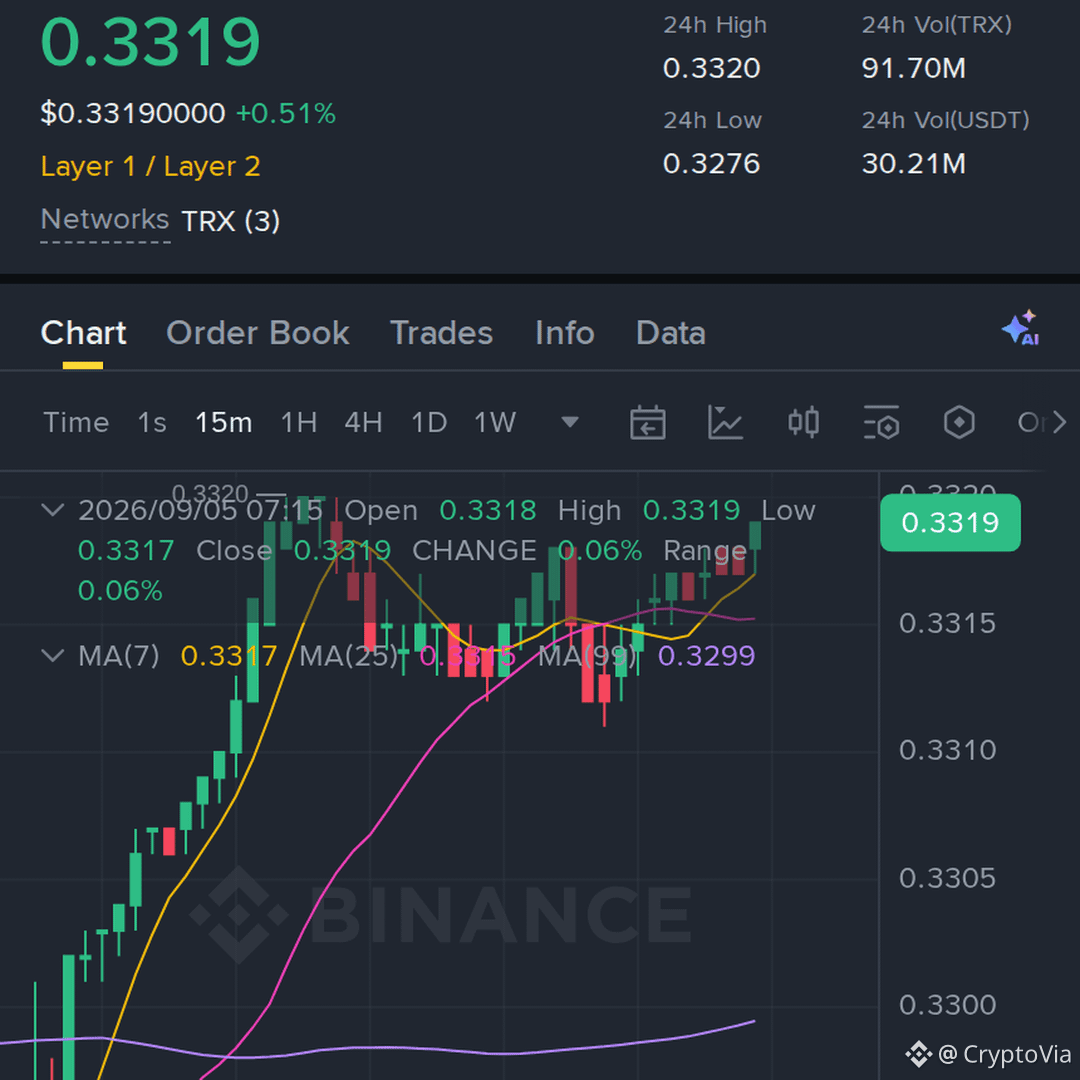Click the hexagon tools icon
Viewport: 1080px width, 1080px height.
(959, 422)
